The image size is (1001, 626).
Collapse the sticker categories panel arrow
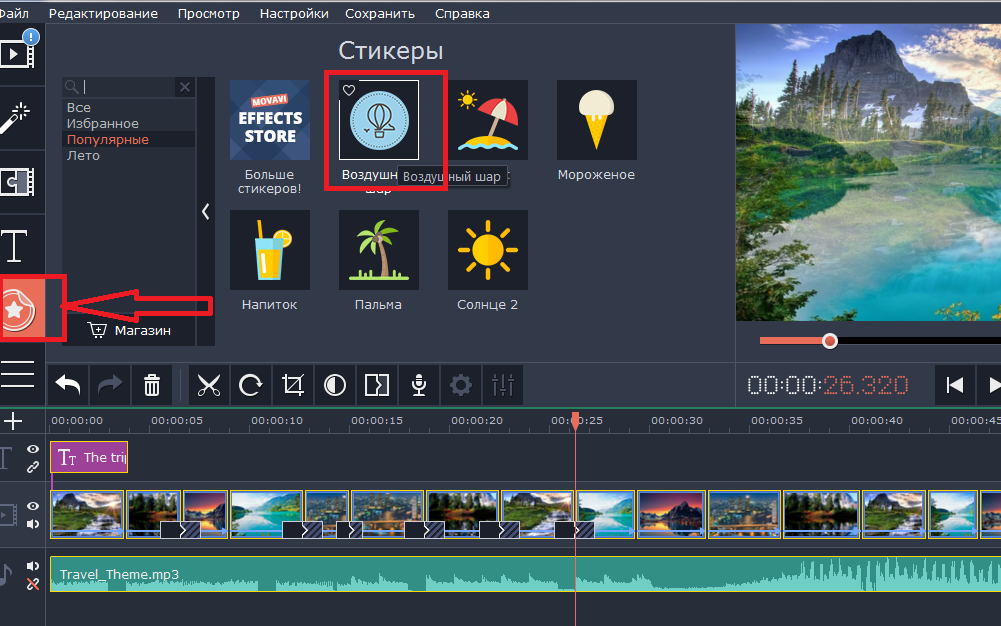pyautogui.click(x=205, y=211)
